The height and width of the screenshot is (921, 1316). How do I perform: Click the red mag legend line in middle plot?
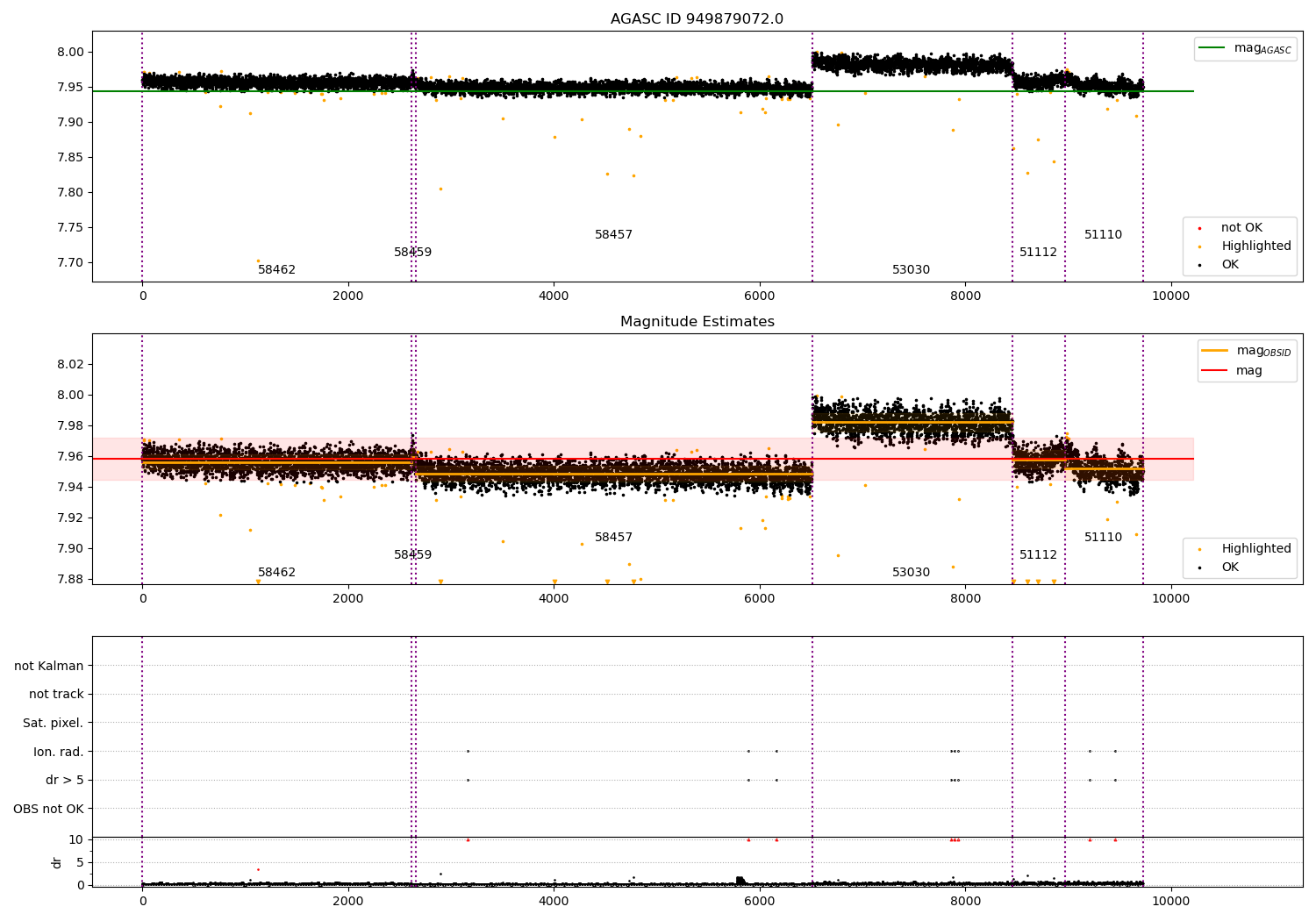click(x=1215, y=370)
